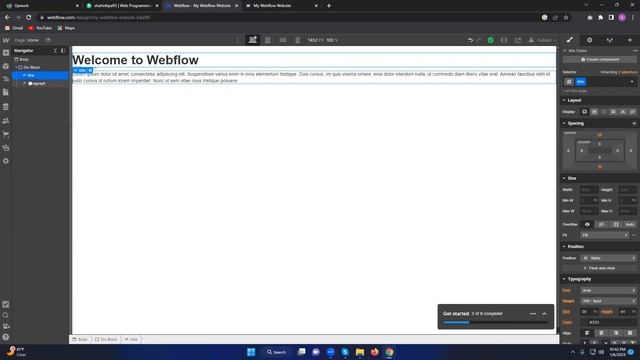Viewport: 640px width, 360px height.
Task: Set display to none (hidden)
Action: pyautogui.click(x=632, y=112)
